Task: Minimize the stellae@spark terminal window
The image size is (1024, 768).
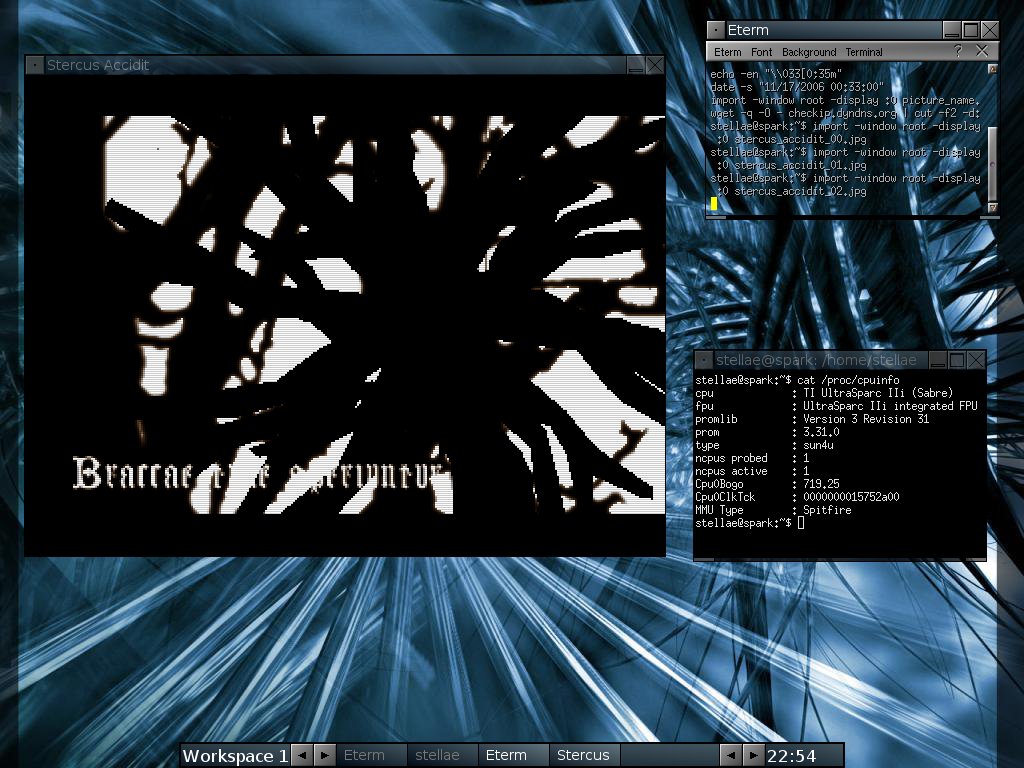Action: (x=938, y=360)
